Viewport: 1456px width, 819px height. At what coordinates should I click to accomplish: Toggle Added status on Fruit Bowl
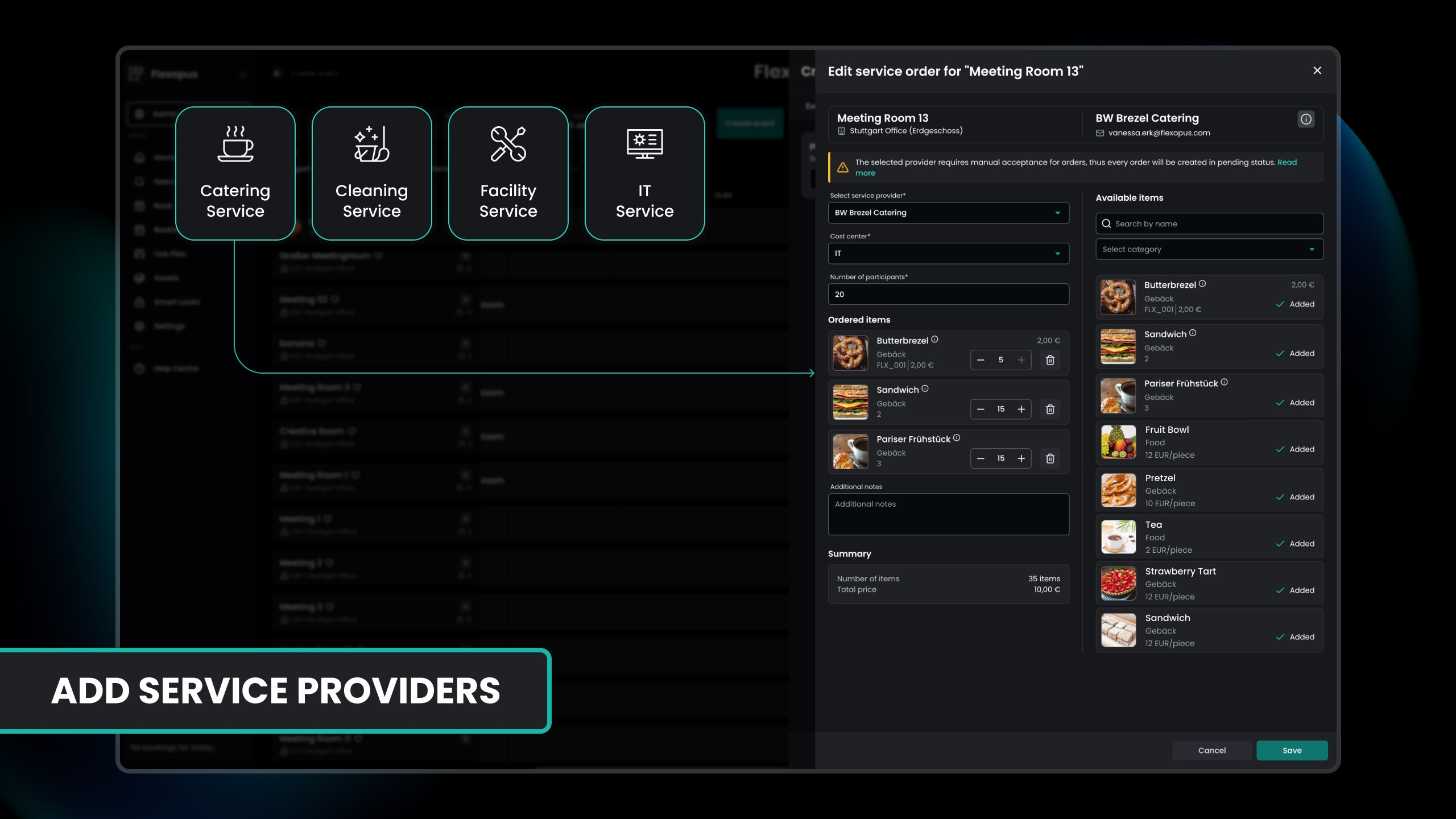pyautogui.click(x=1295, y=449)
